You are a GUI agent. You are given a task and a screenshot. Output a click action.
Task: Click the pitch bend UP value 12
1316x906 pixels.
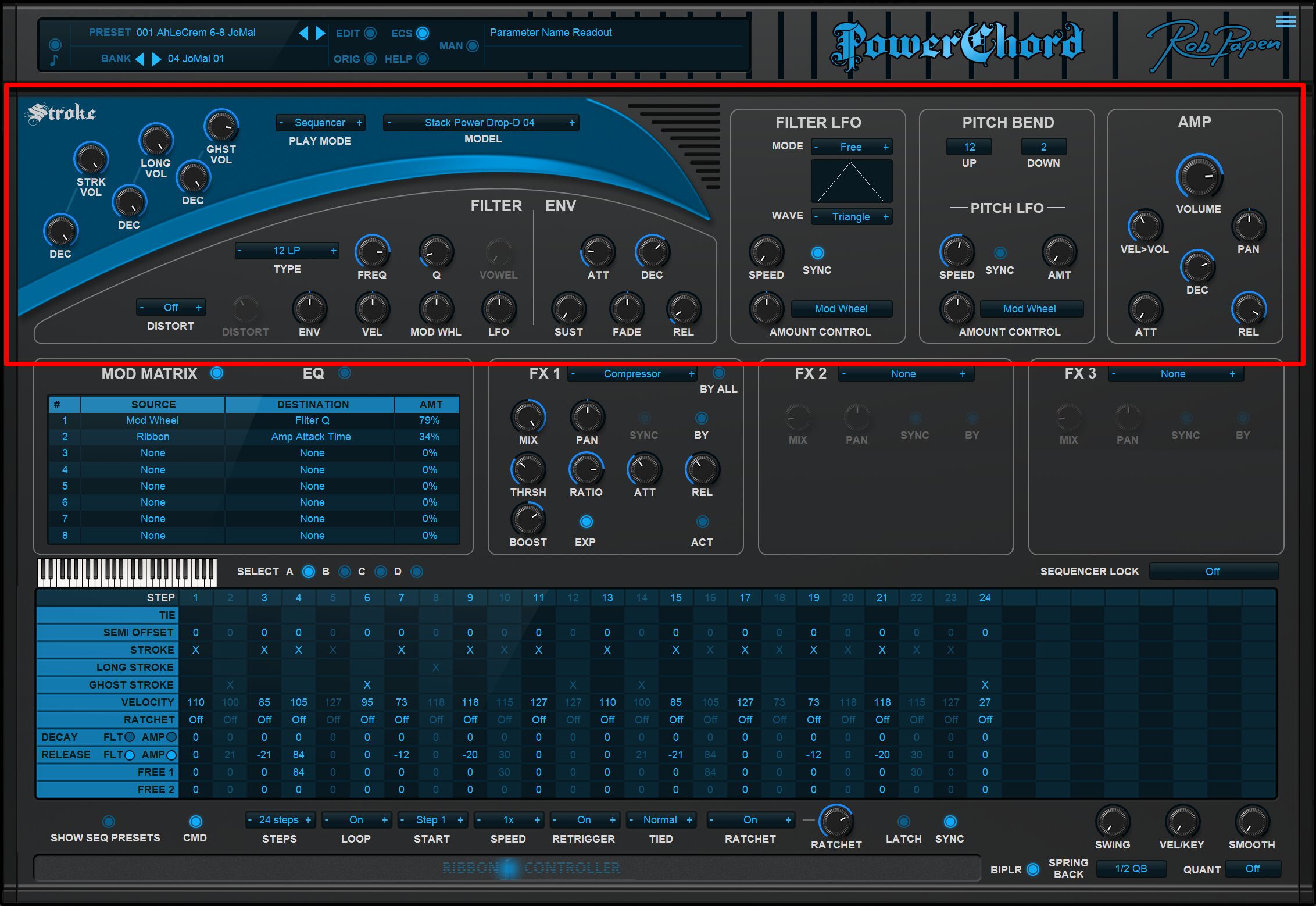pyautogui.click(x=969, y=147)
